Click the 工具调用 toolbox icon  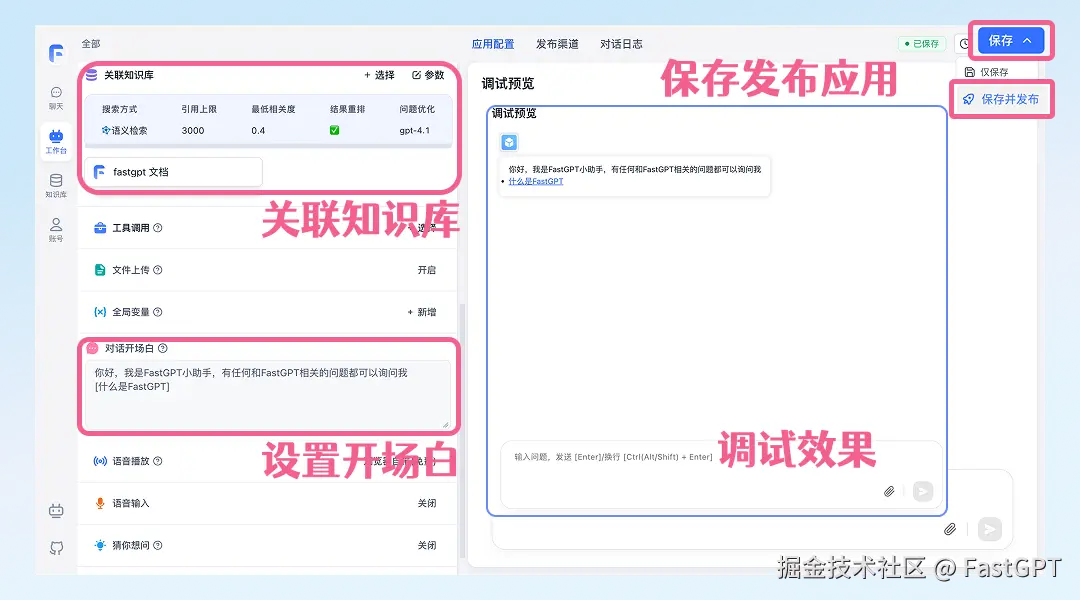click(100, 228)
